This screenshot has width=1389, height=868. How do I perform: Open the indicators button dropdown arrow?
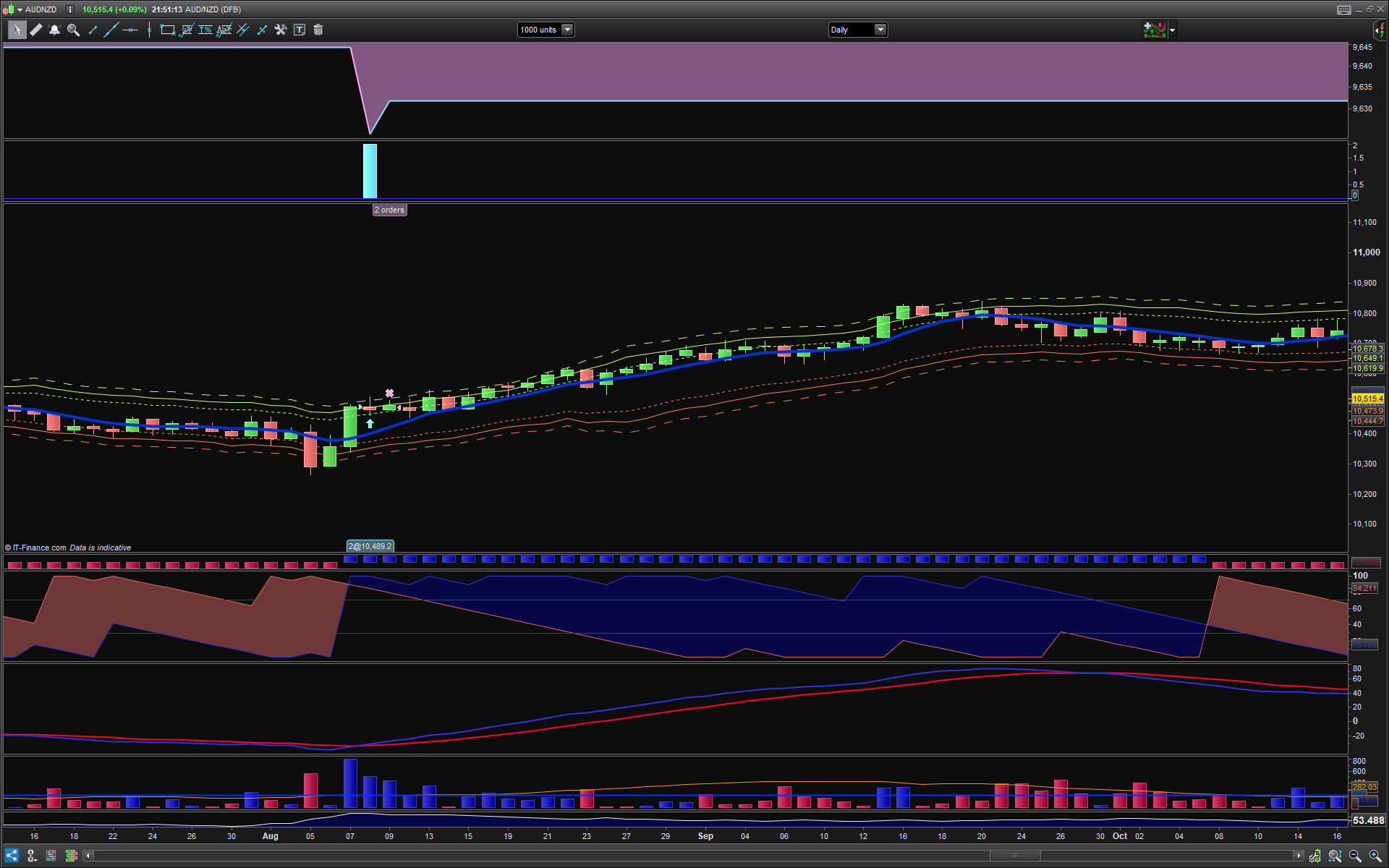pyautogui.click(x=1173, y=30)
